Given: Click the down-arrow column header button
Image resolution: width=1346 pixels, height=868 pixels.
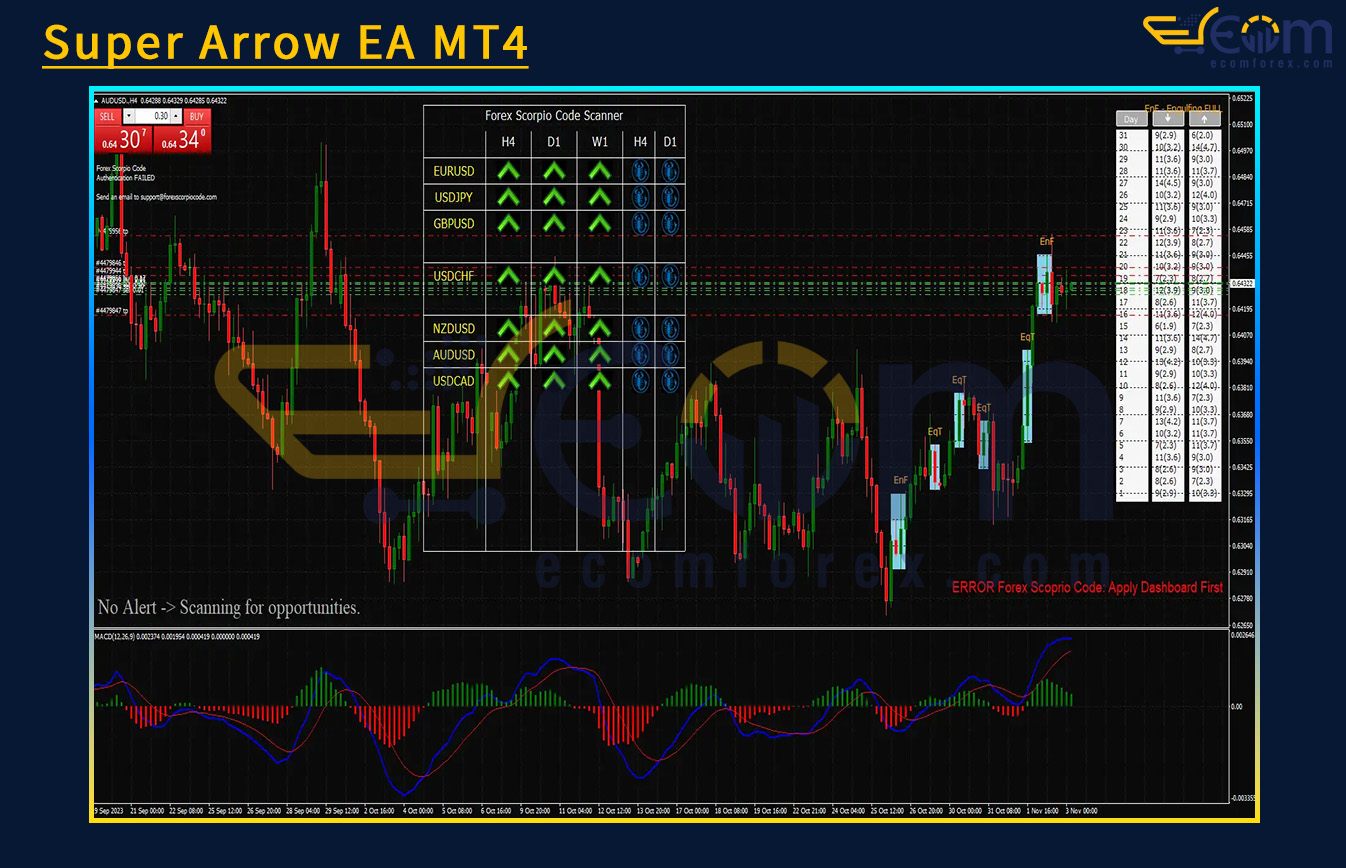Looking at the screenshot, I should tap(1168, 119).
